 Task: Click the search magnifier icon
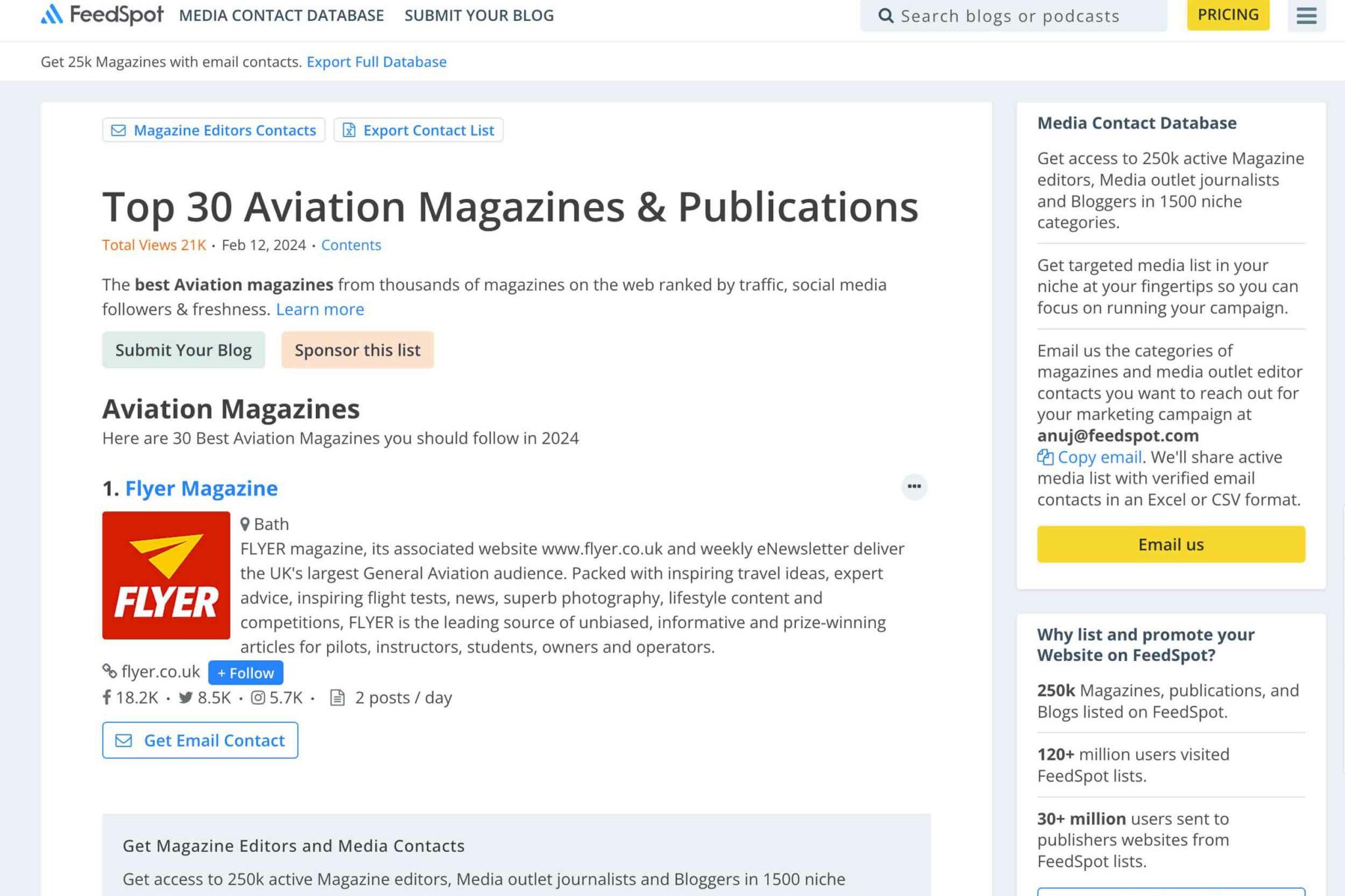point(886,15)
